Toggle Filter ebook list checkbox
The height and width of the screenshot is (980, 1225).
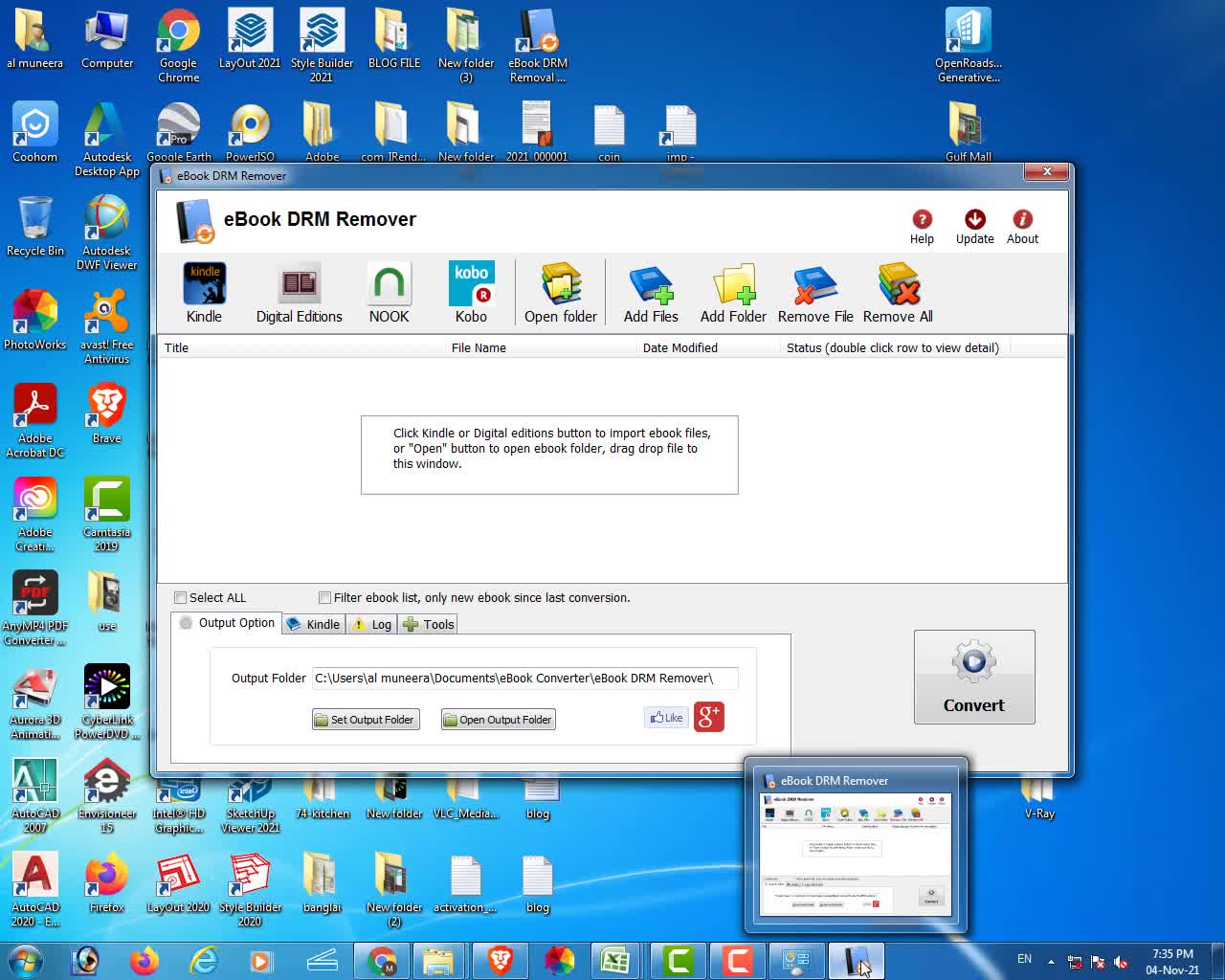(324, 597)
